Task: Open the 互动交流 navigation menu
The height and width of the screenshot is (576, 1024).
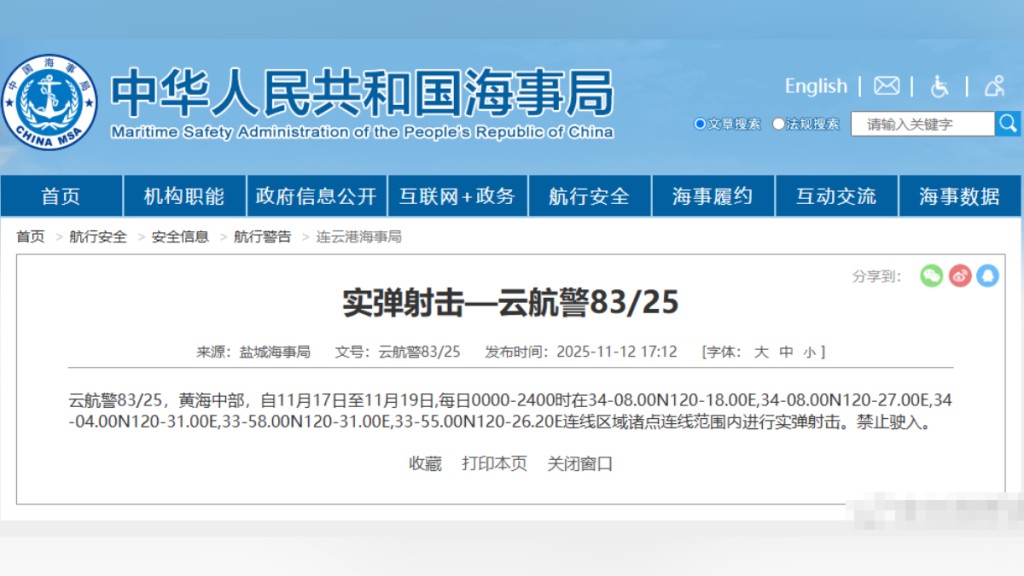Action: point(836,197)
